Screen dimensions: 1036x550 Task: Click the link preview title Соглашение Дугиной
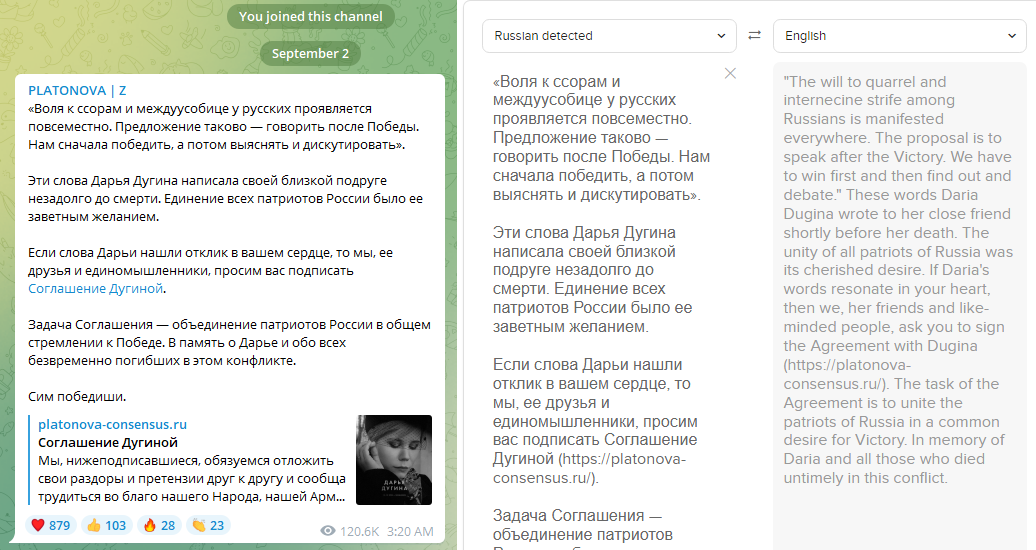click(x=108, y=442)
